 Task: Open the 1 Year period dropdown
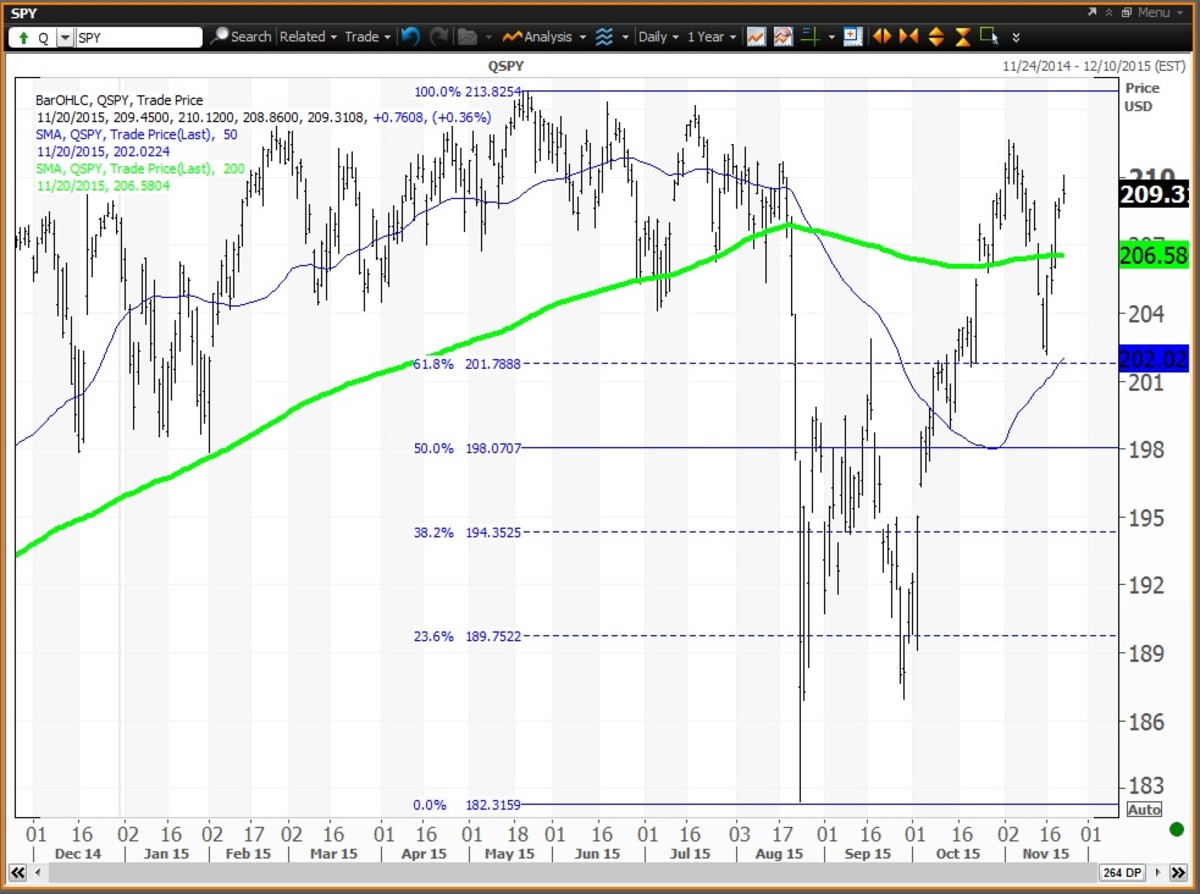pyautogui.click(x=711, y=37)
